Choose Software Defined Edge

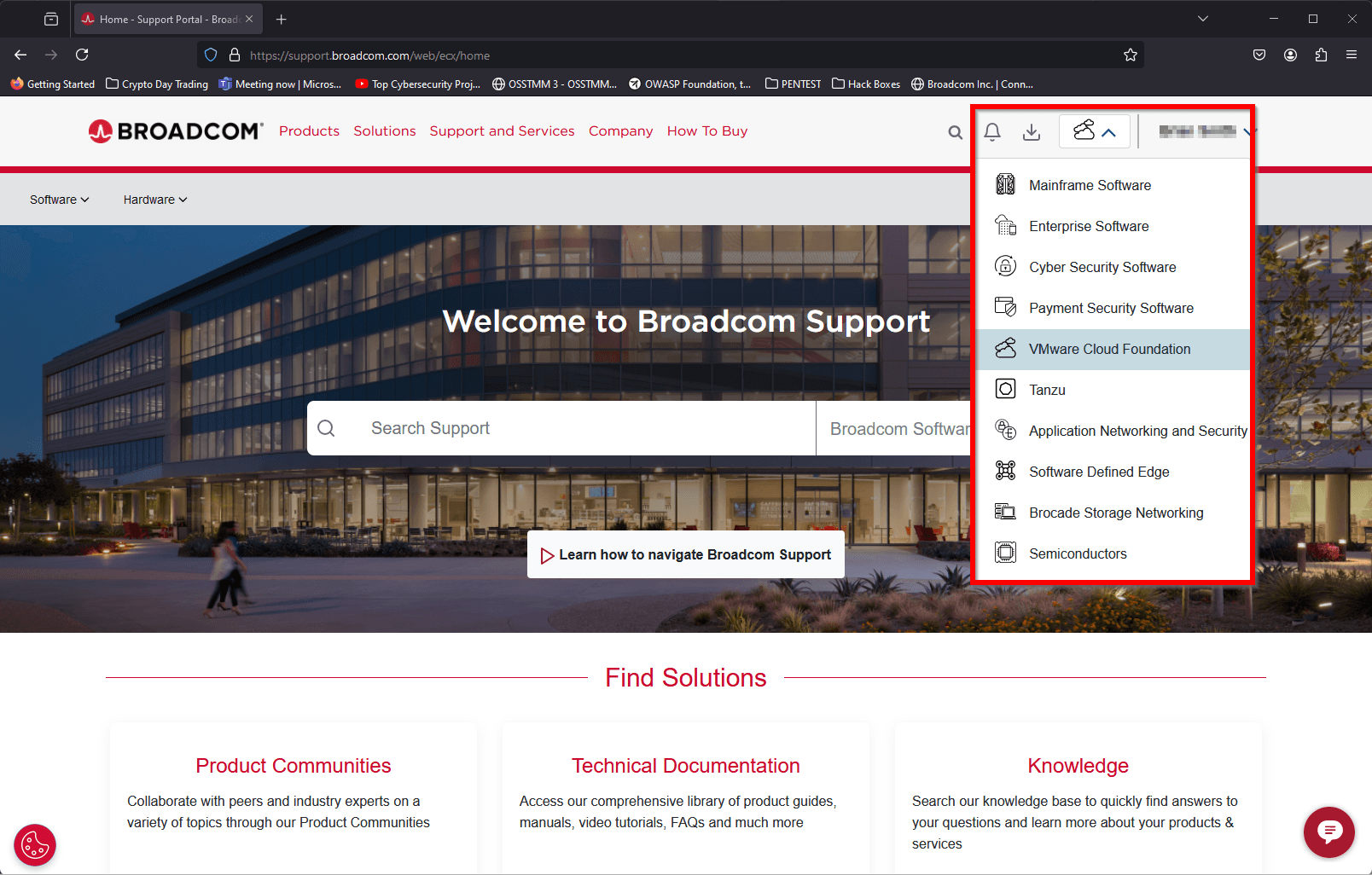[x=1113, y=472]
